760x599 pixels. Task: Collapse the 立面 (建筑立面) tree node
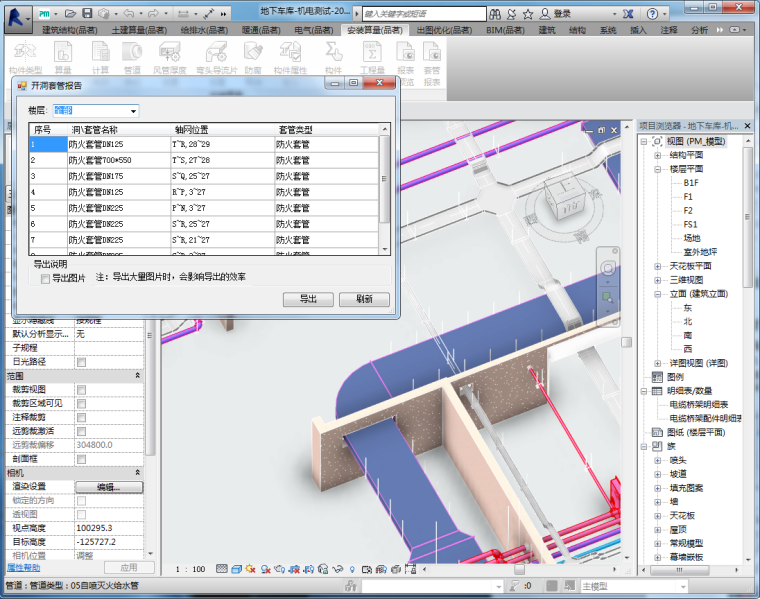point(658,294)
